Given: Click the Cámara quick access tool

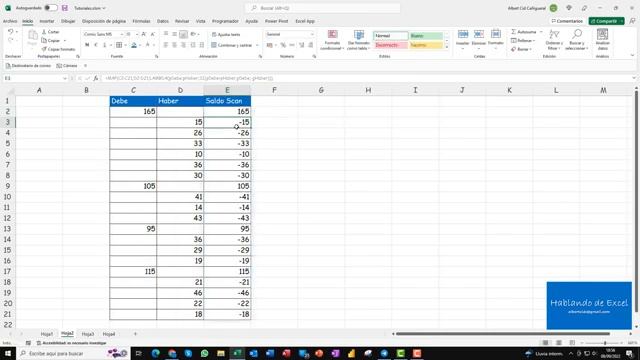Looking at the screenshot, I should (67, 66).
